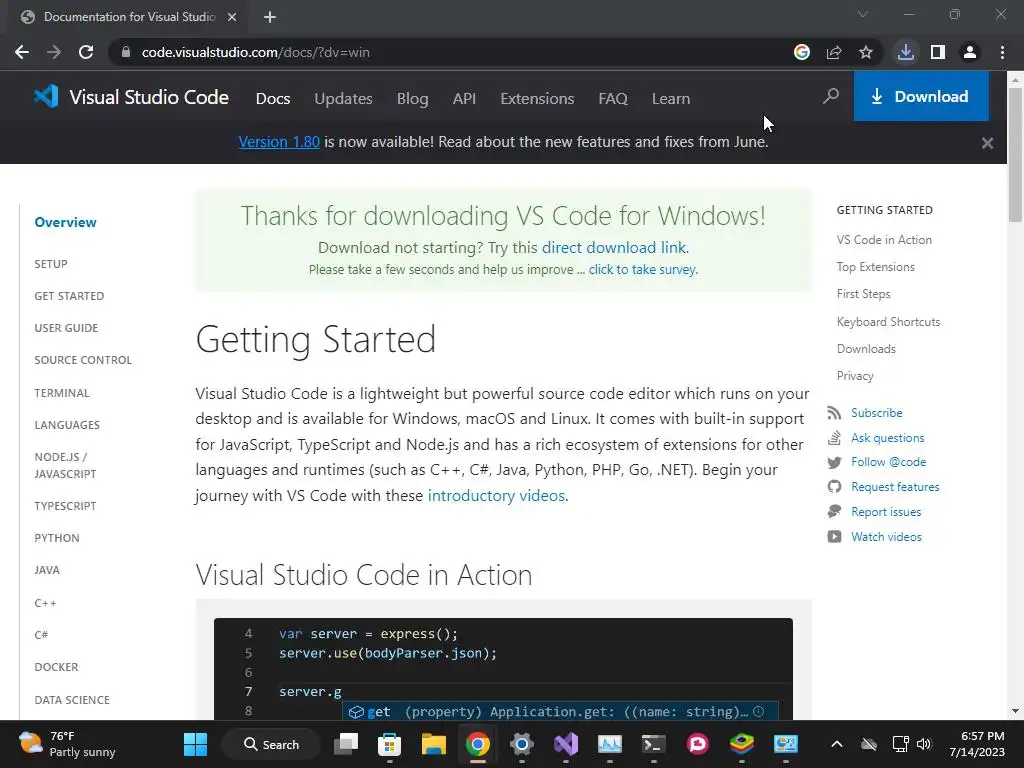Viewport: 1024px width, 768px height.
Task: Expand the LANGUAGES docs section
Action: tap(67, 425)
